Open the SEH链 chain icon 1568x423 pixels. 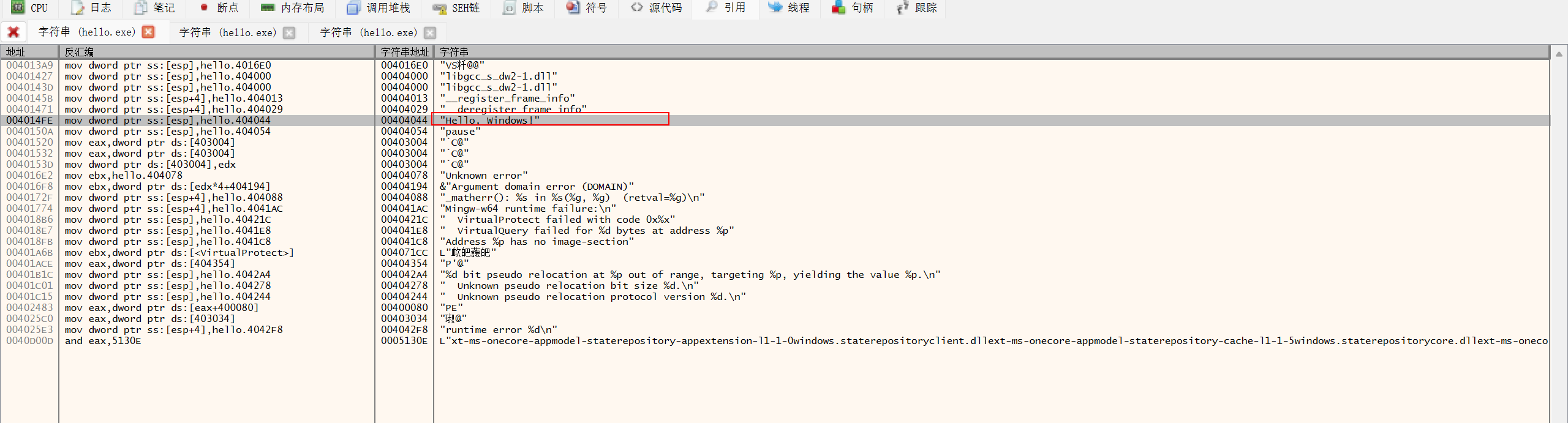[x=439, y=8]
